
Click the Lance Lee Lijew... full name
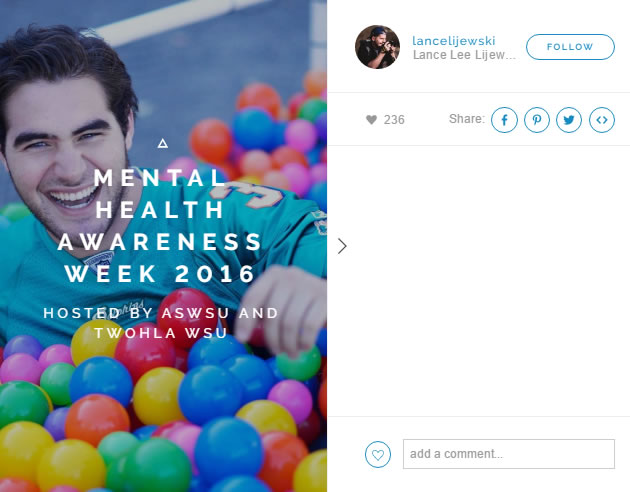[x=464, y=55]
